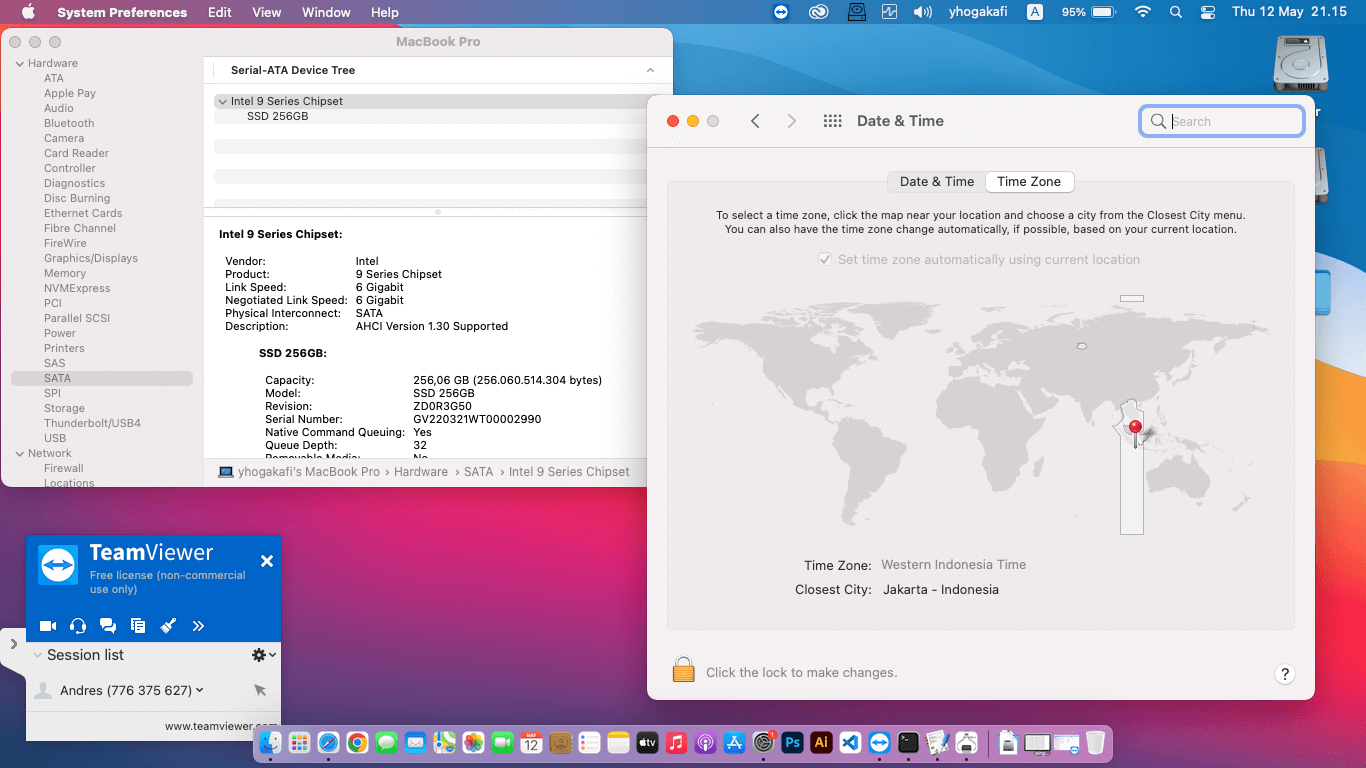Open Visual Studio Code from the dock
Image resolution: width=1366 pixels, height=768 pixels.
850,742
